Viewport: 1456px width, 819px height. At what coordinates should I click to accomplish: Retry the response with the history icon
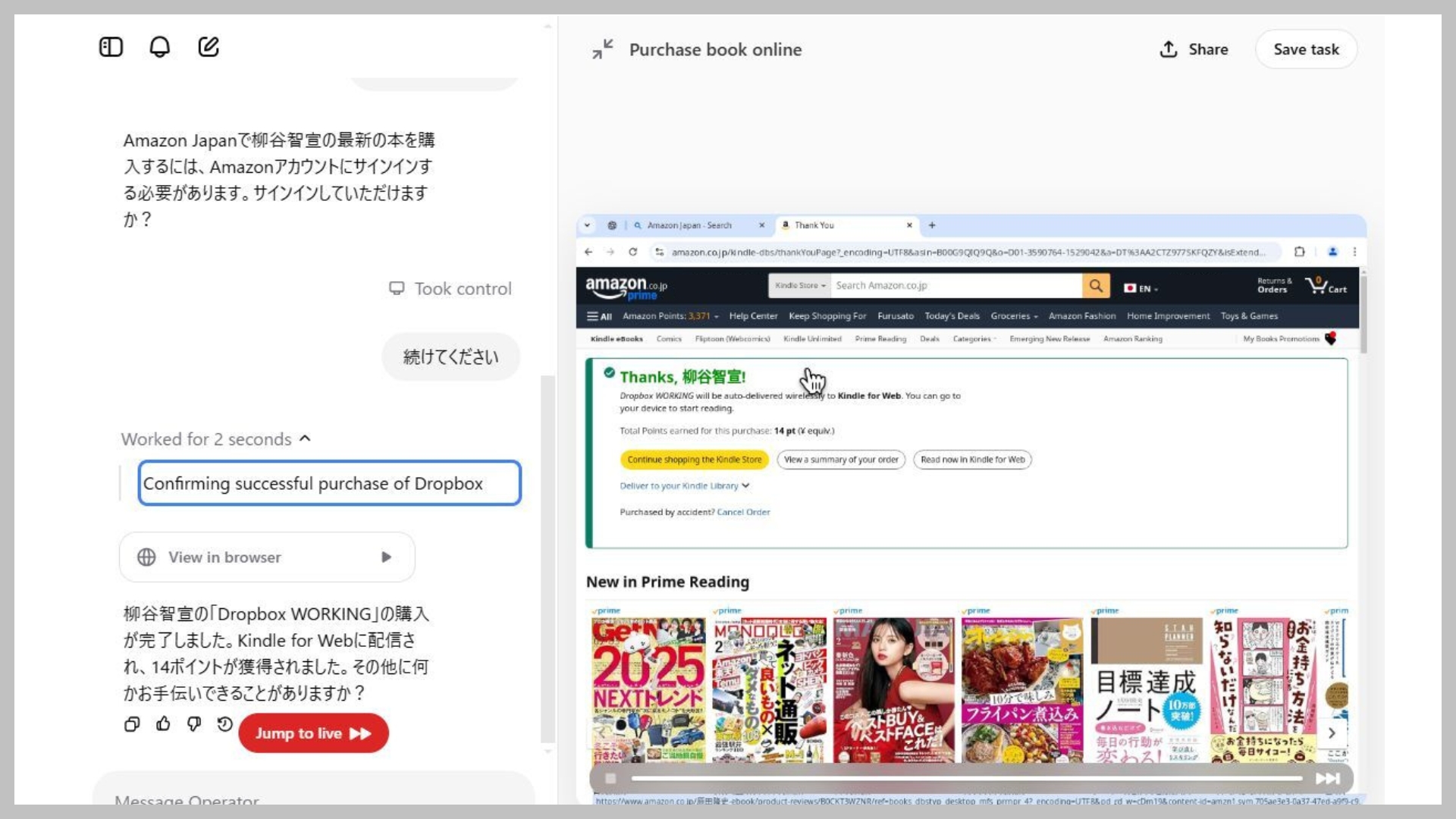224,724
